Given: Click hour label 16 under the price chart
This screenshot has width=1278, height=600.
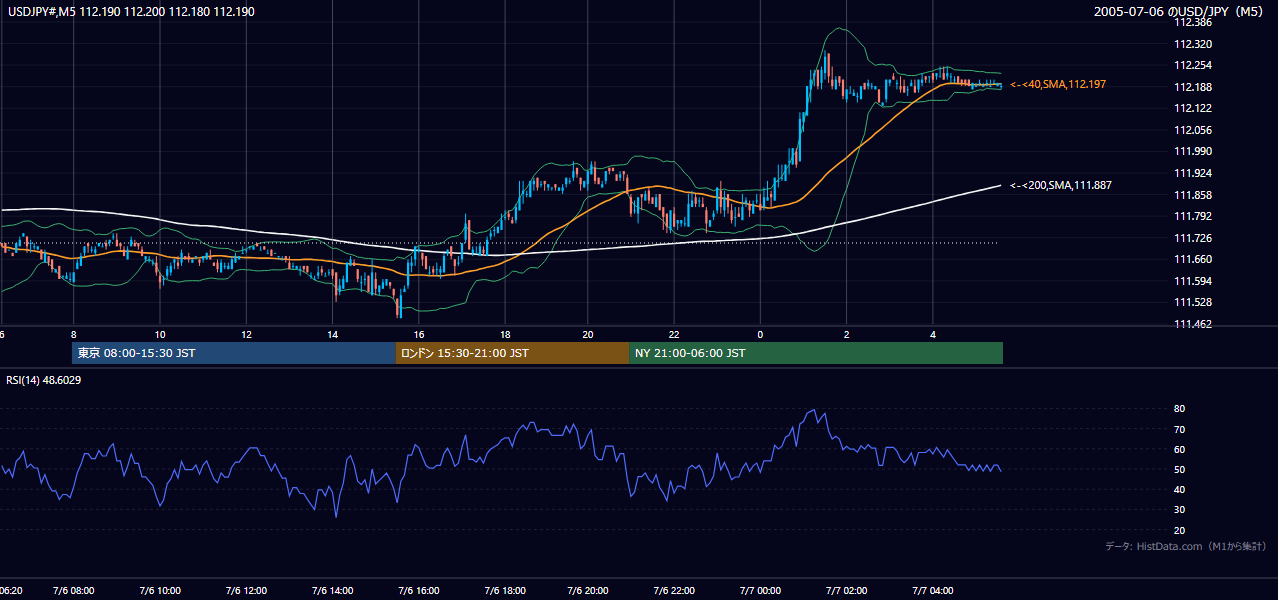Looking at the screenshot, I should (x=419, y=334).
